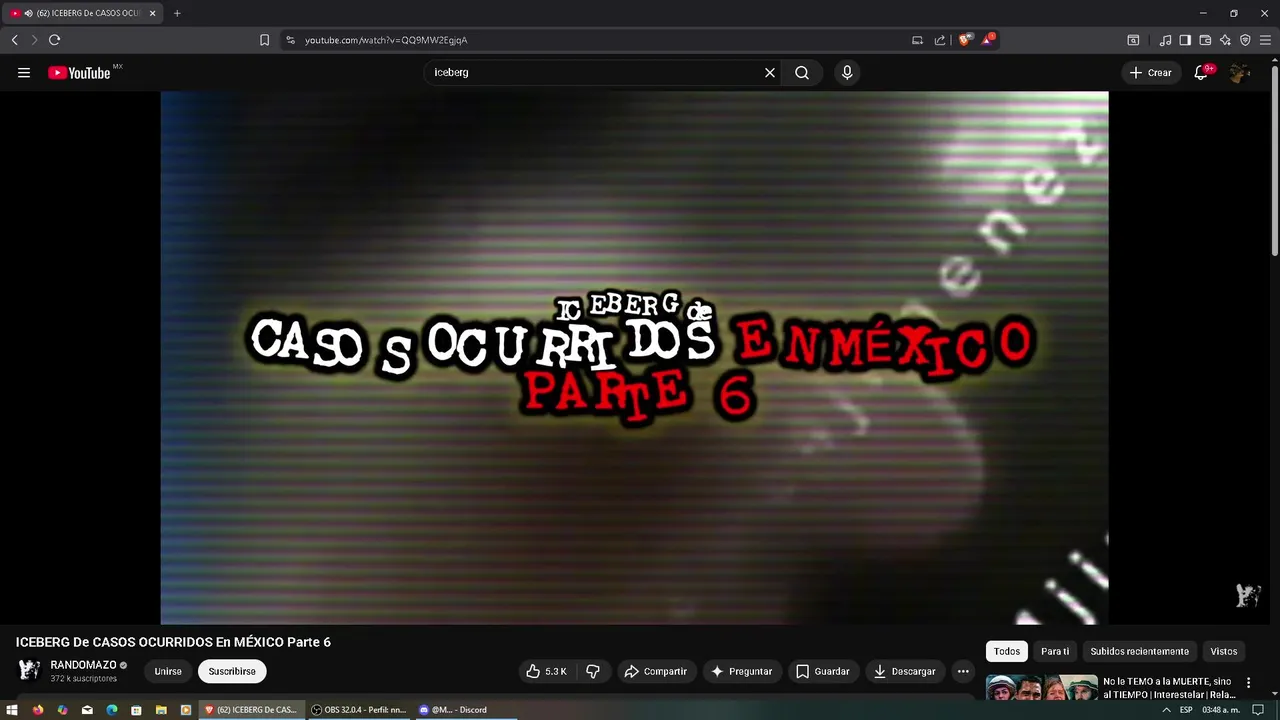The image size is (1280, 720).
Task: Open Brave Rewards triangle icon
Action: [988, 40]
